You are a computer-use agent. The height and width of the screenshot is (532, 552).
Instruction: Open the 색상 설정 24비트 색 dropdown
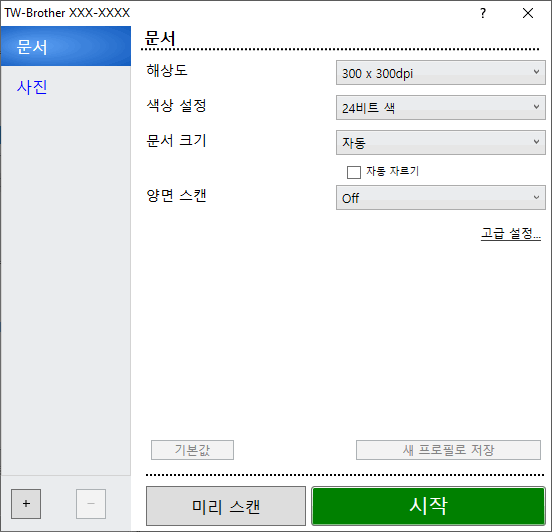(x=441, y=107)
